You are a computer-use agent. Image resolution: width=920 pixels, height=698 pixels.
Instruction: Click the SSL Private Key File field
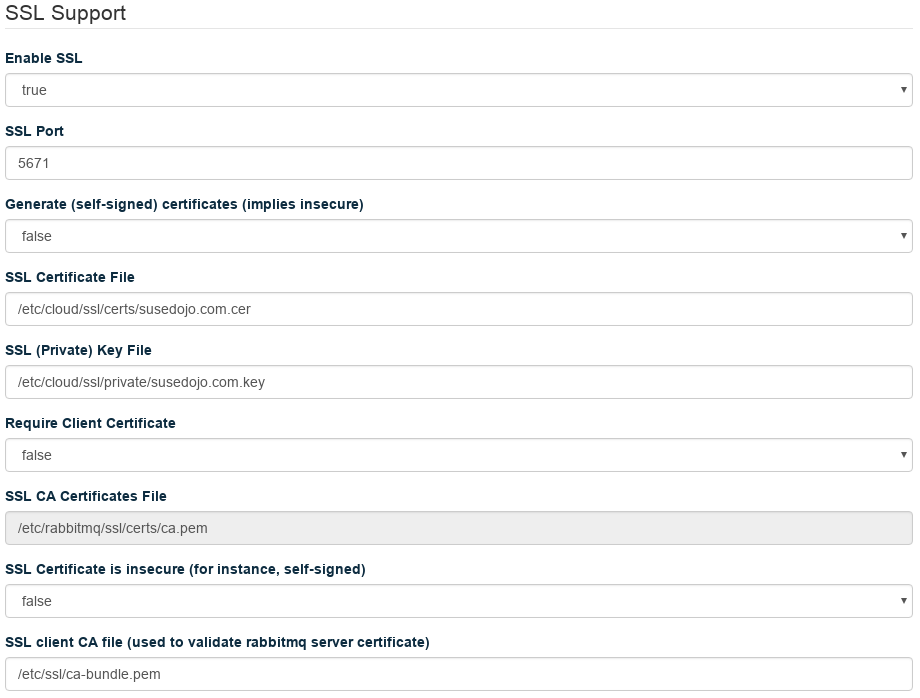[x=458, y=382]
